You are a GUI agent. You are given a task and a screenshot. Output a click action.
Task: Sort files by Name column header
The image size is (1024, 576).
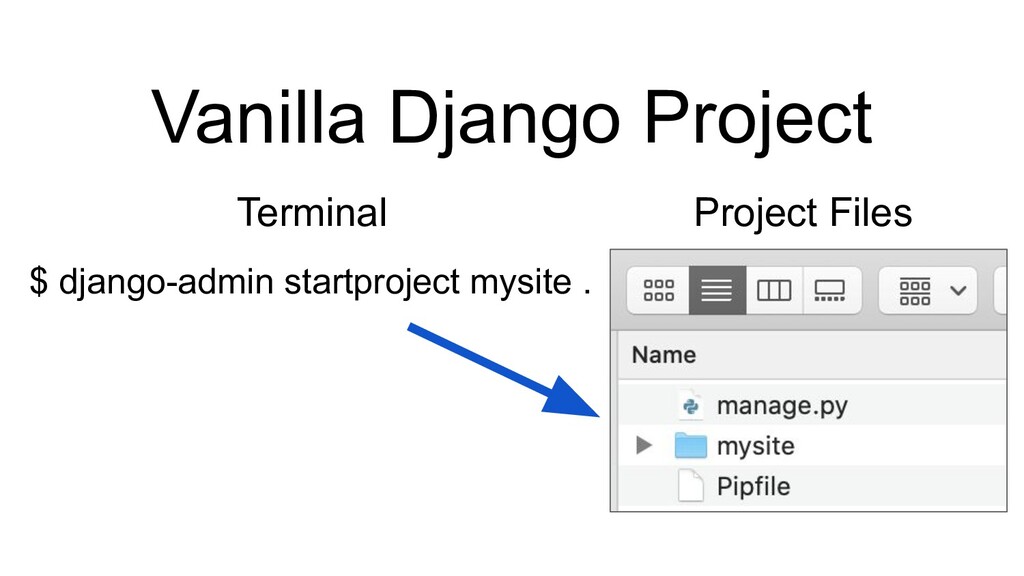click(x=664, y=355)
